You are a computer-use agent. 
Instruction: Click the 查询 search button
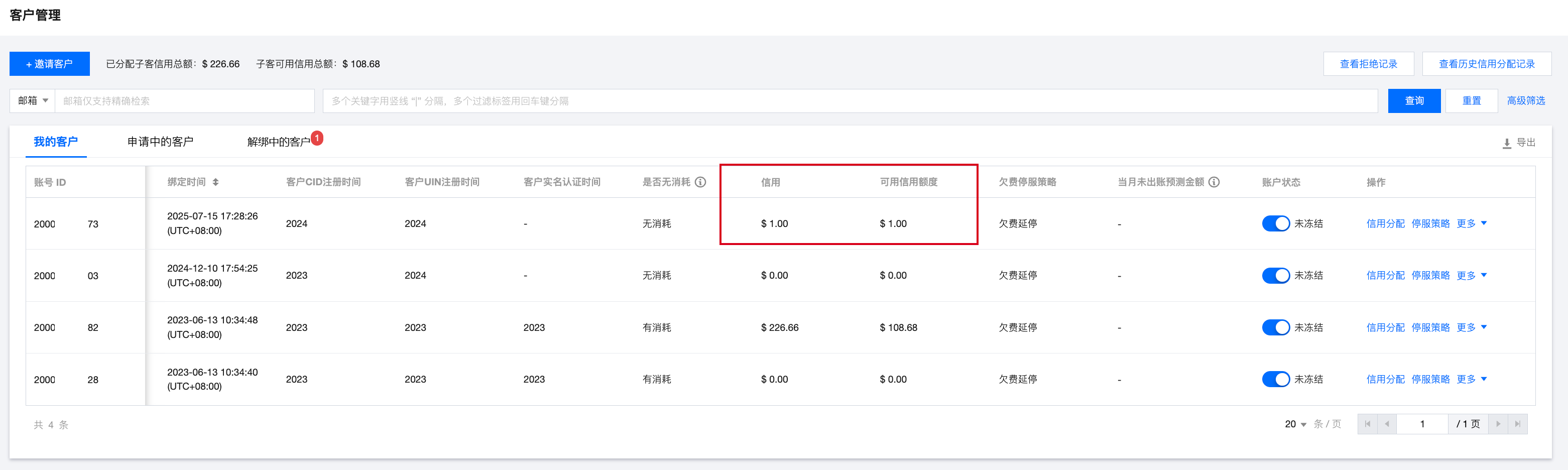click(x=1413, y=100)
